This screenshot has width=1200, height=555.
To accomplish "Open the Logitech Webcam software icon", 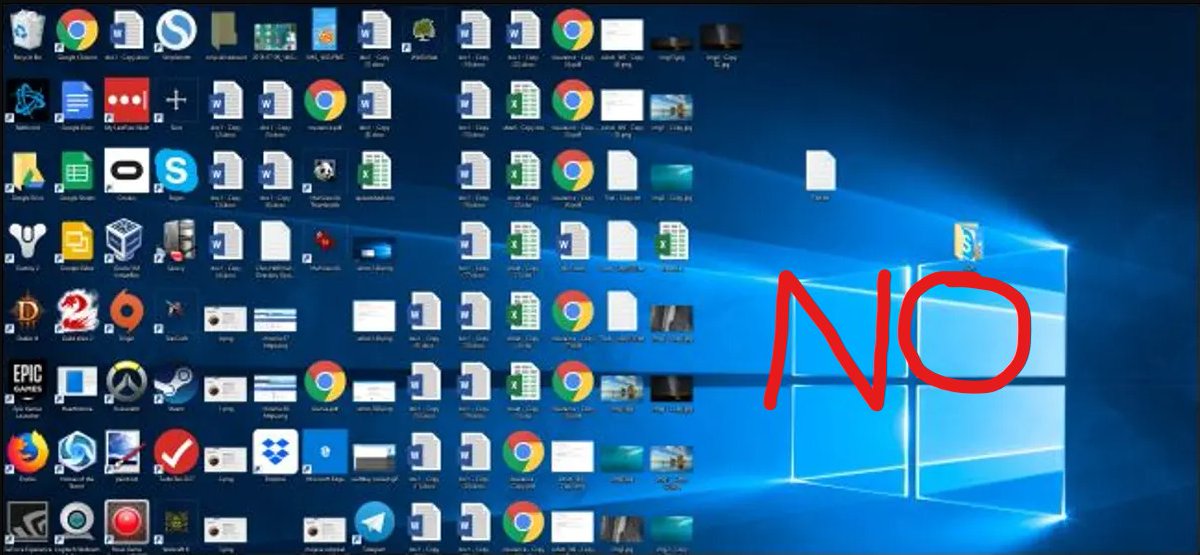I will 76,522.
